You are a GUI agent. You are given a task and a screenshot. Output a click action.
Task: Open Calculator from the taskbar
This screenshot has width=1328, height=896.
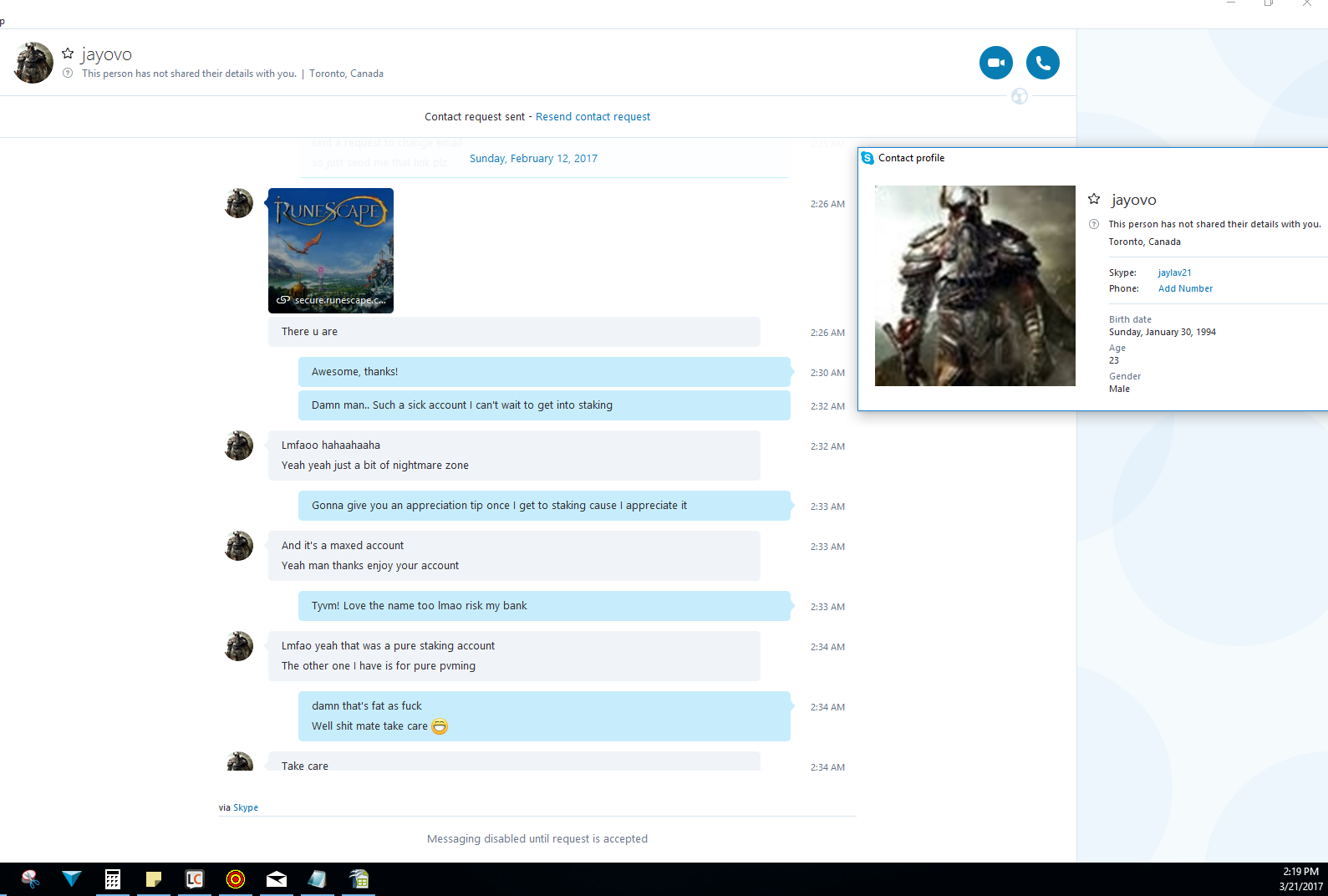(113, 879)
